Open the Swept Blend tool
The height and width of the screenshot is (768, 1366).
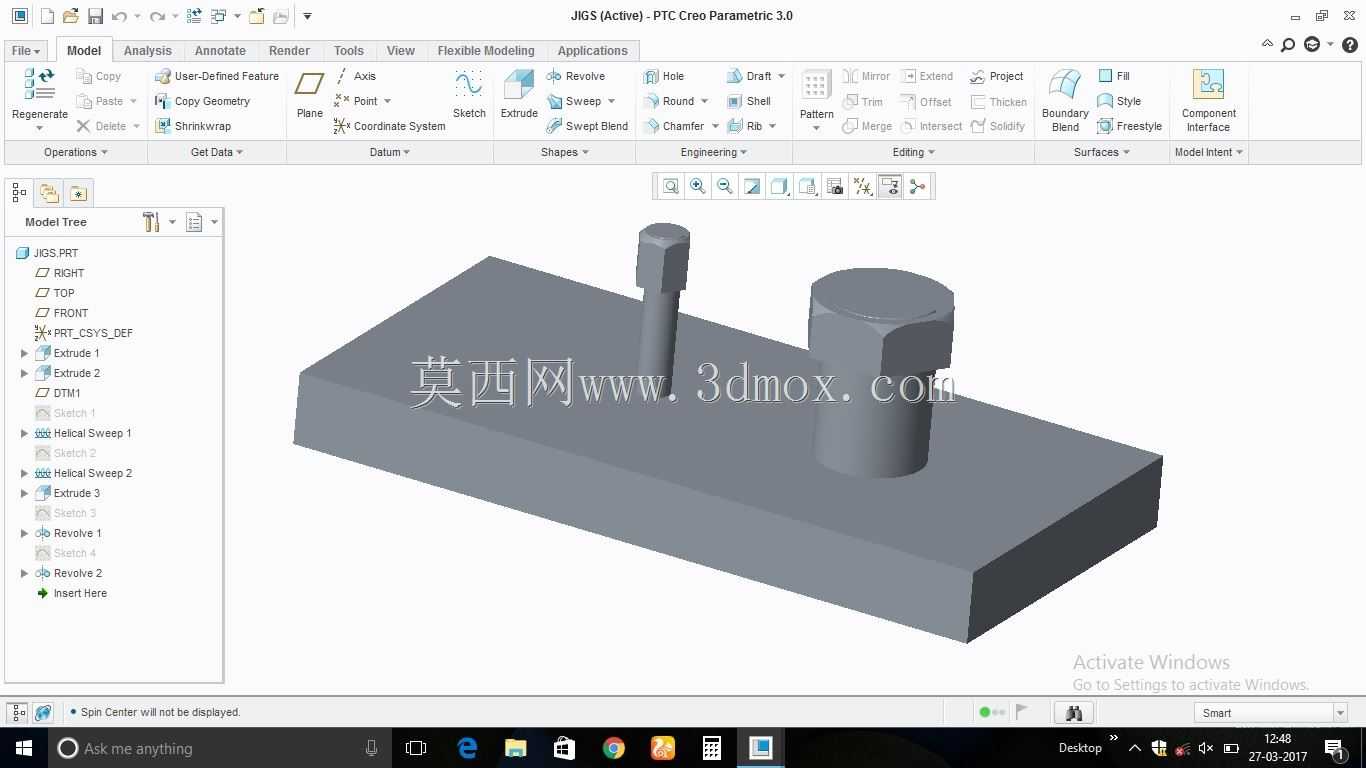click(x=587, y=126)
